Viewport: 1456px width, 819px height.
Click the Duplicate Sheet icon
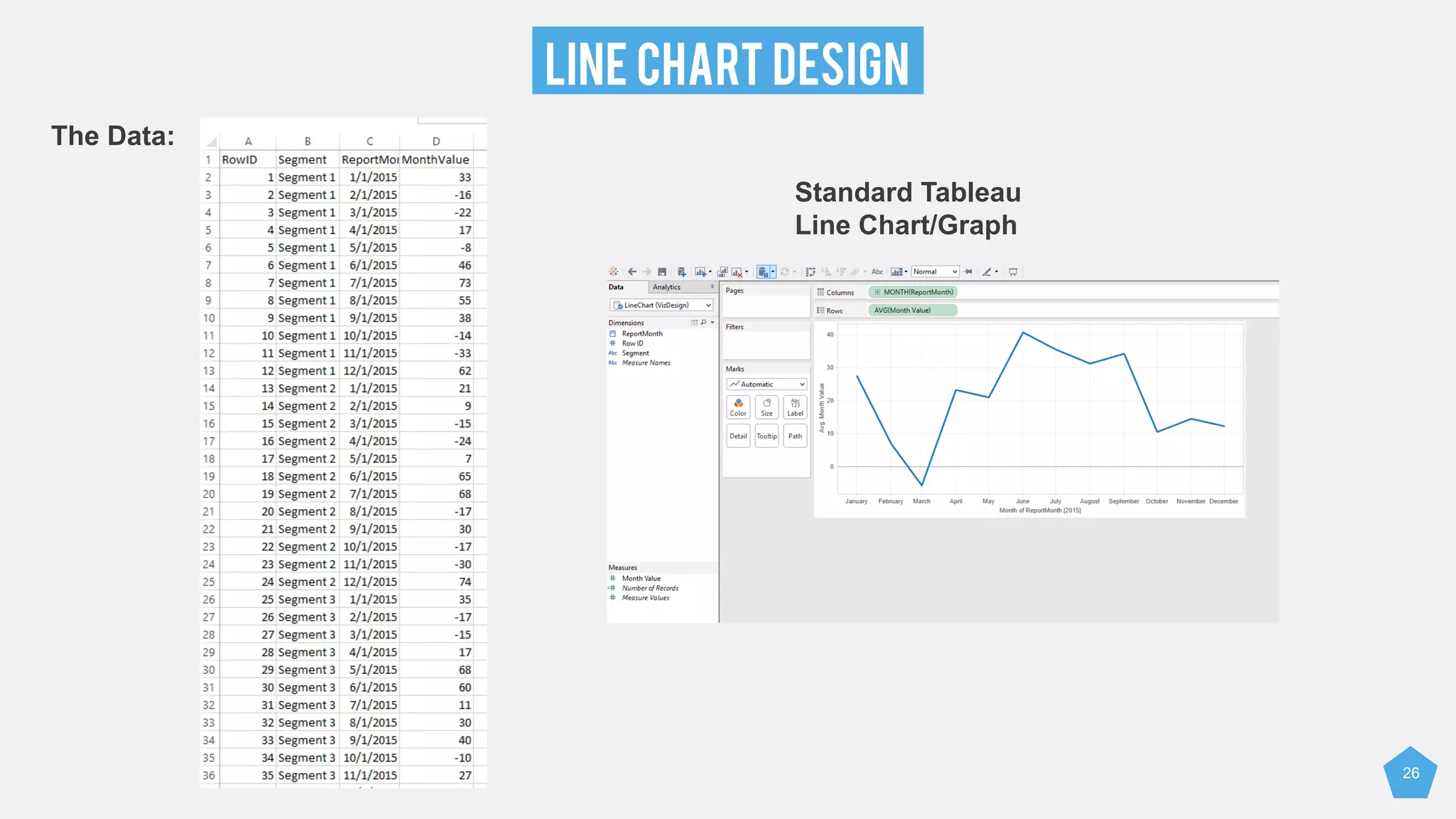coord(722,272)
